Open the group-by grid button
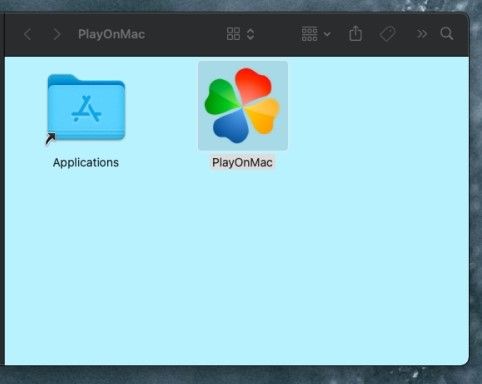 coord(309,34)
